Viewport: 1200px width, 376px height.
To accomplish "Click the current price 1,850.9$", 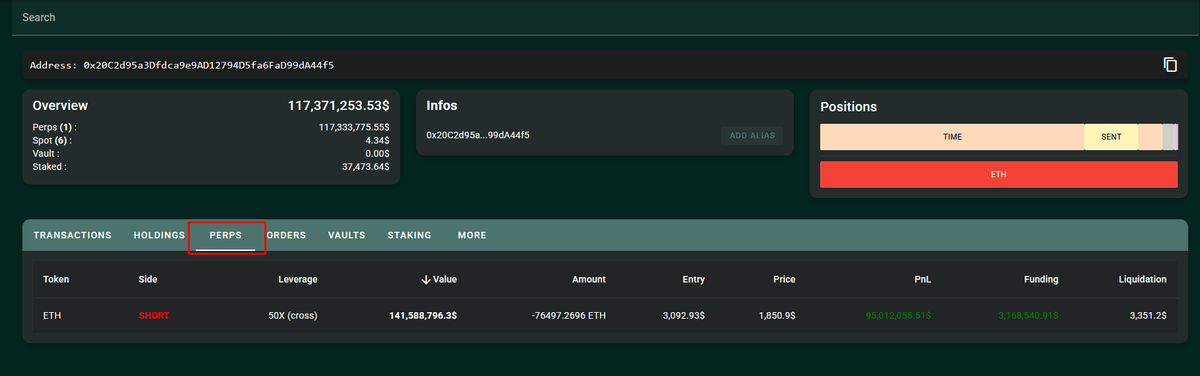I will click(x=777, y=315).
